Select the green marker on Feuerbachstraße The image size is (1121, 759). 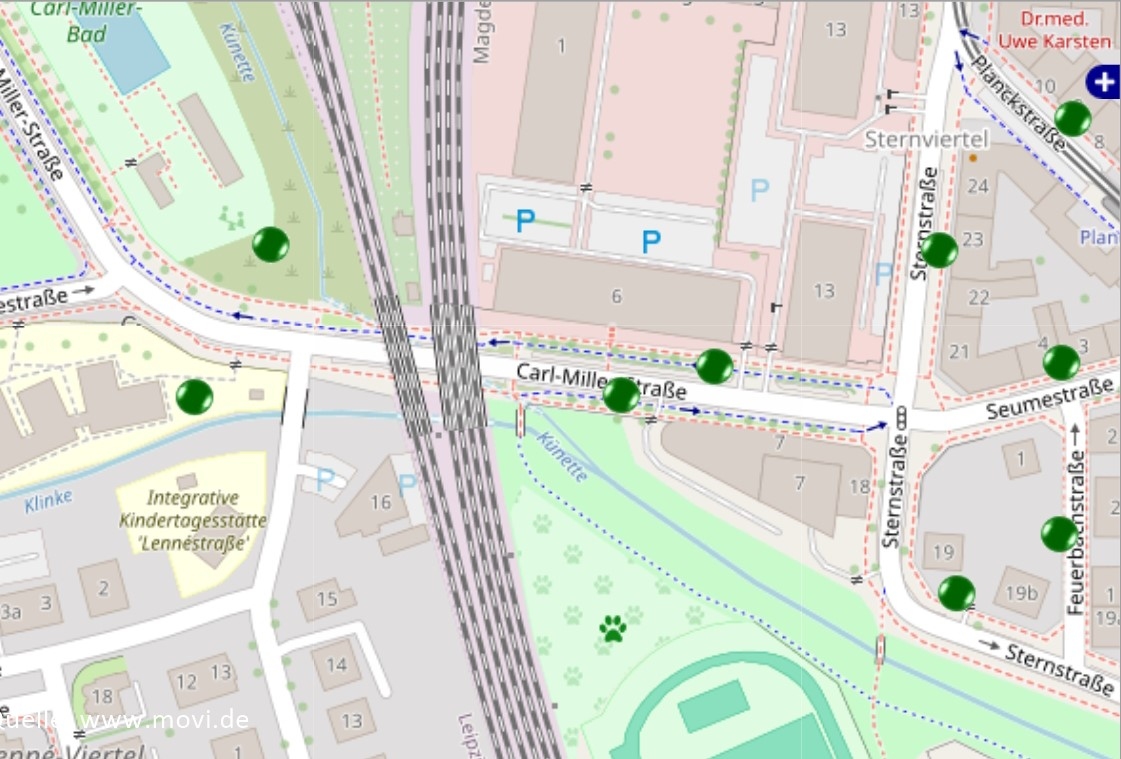1060,534
